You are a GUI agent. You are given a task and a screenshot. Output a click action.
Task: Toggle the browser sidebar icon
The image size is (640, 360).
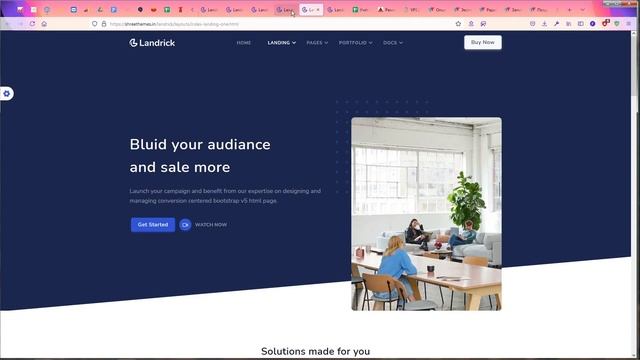pyautogui.click(x=580, y=24)
